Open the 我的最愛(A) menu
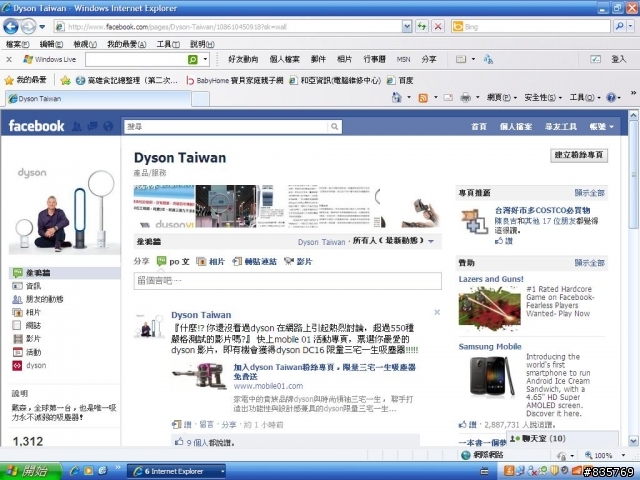Screen dimensions: 640x480 [x=127, y=44]
